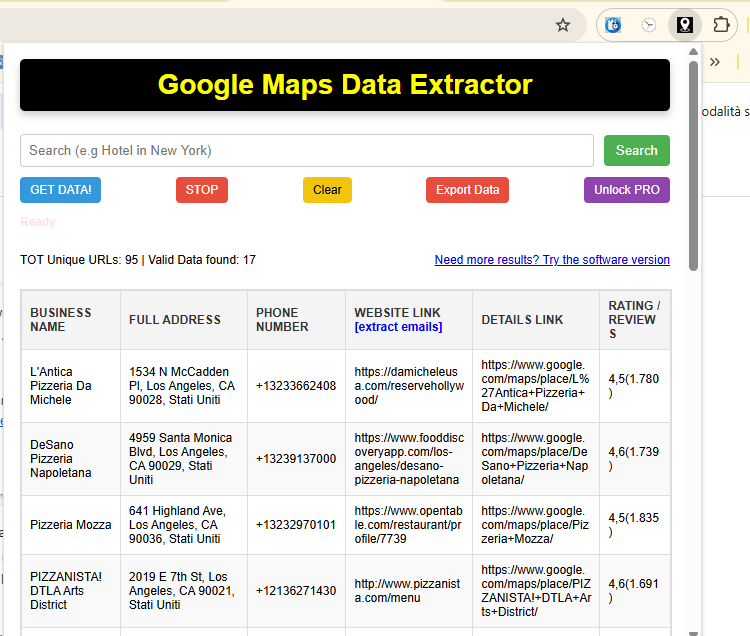Focus the Search input field
The height and width of the screenshot is (636, 750).
click(x=306, y=151)
